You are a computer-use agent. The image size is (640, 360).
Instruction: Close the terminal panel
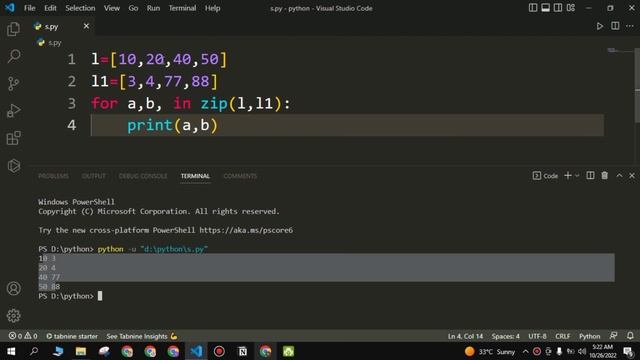coord(632,176)
